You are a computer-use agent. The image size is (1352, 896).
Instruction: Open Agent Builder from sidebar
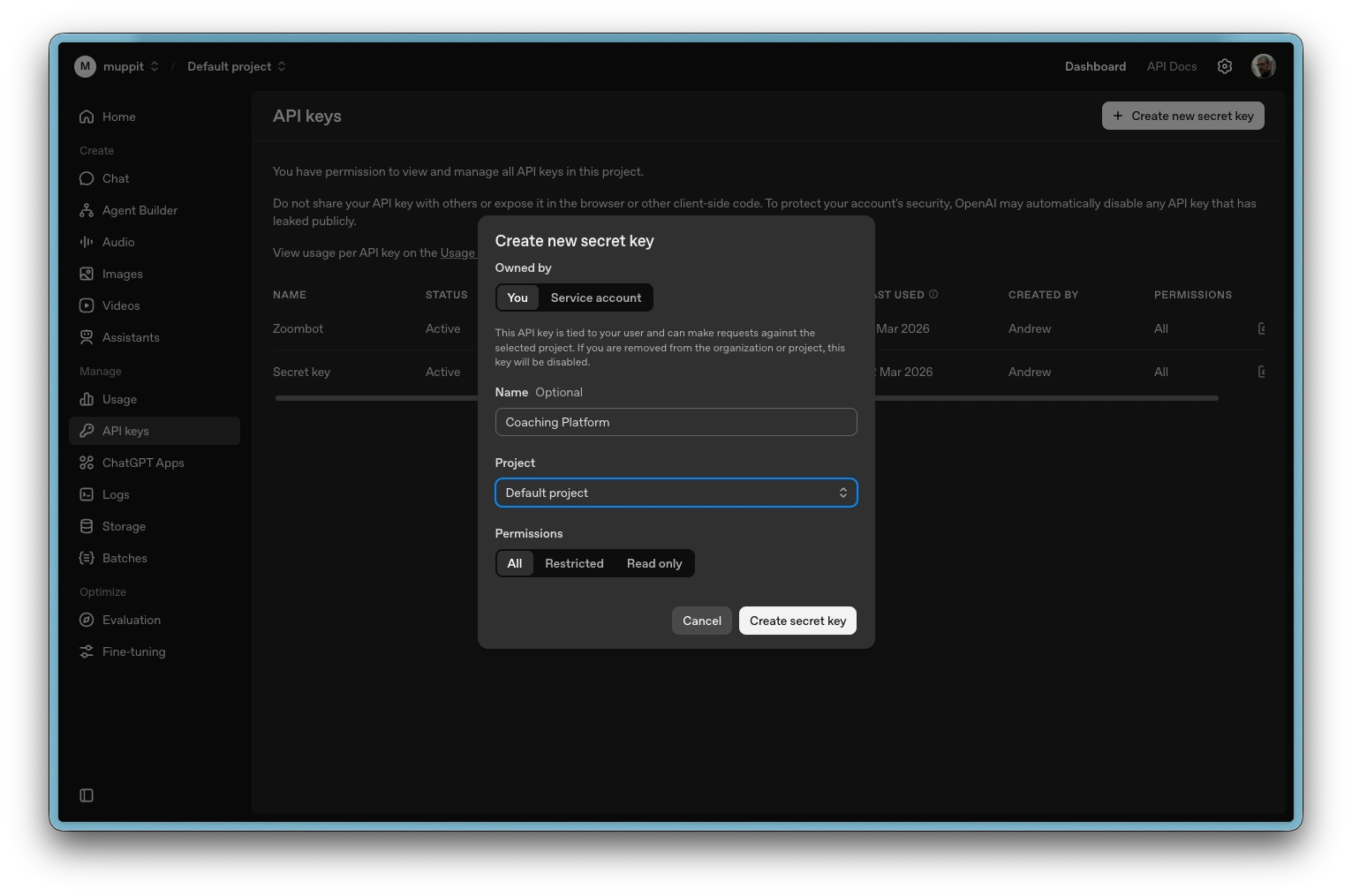[x=140, y=210]
